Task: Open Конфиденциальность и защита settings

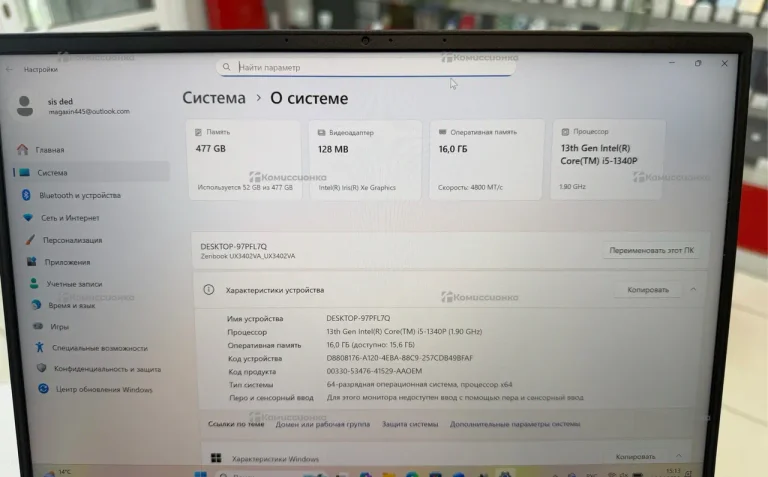Action: pos(106,368)
